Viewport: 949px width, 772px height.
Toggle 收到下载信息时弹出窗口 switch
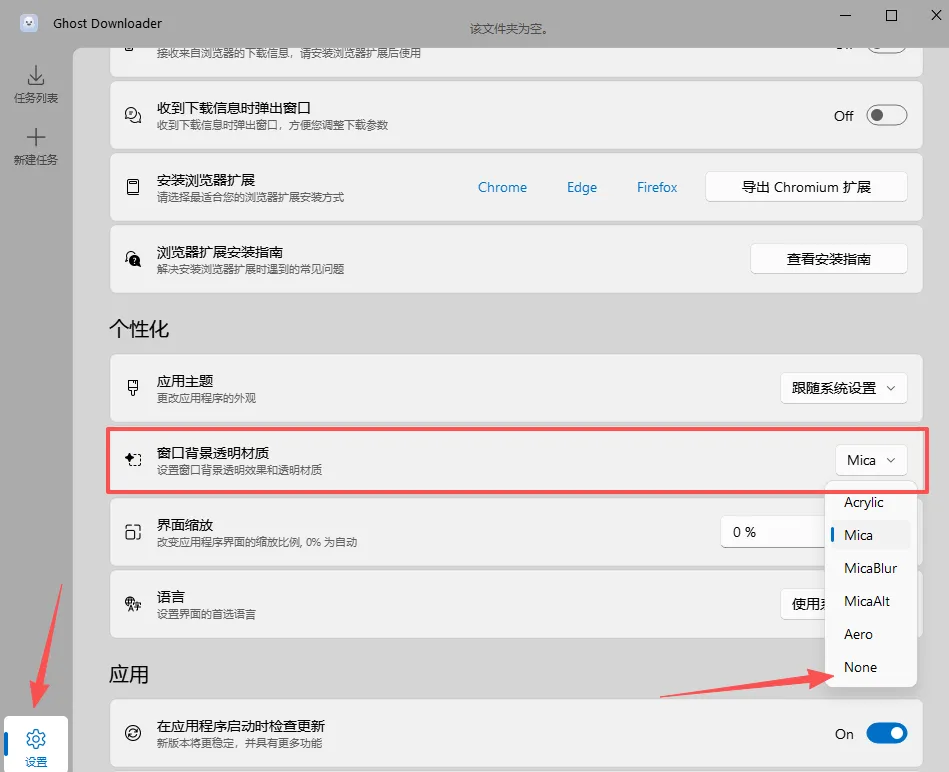tap(886, 115)
